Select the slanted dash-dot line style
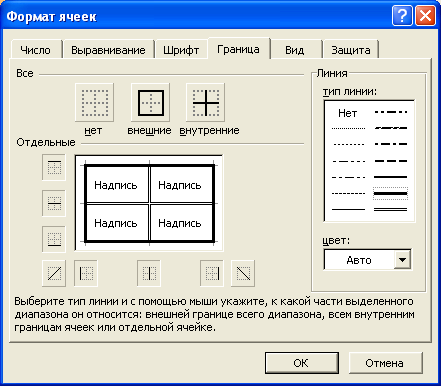Image resolution: width=441 pixels, height=386 pixels. point(391,128)
